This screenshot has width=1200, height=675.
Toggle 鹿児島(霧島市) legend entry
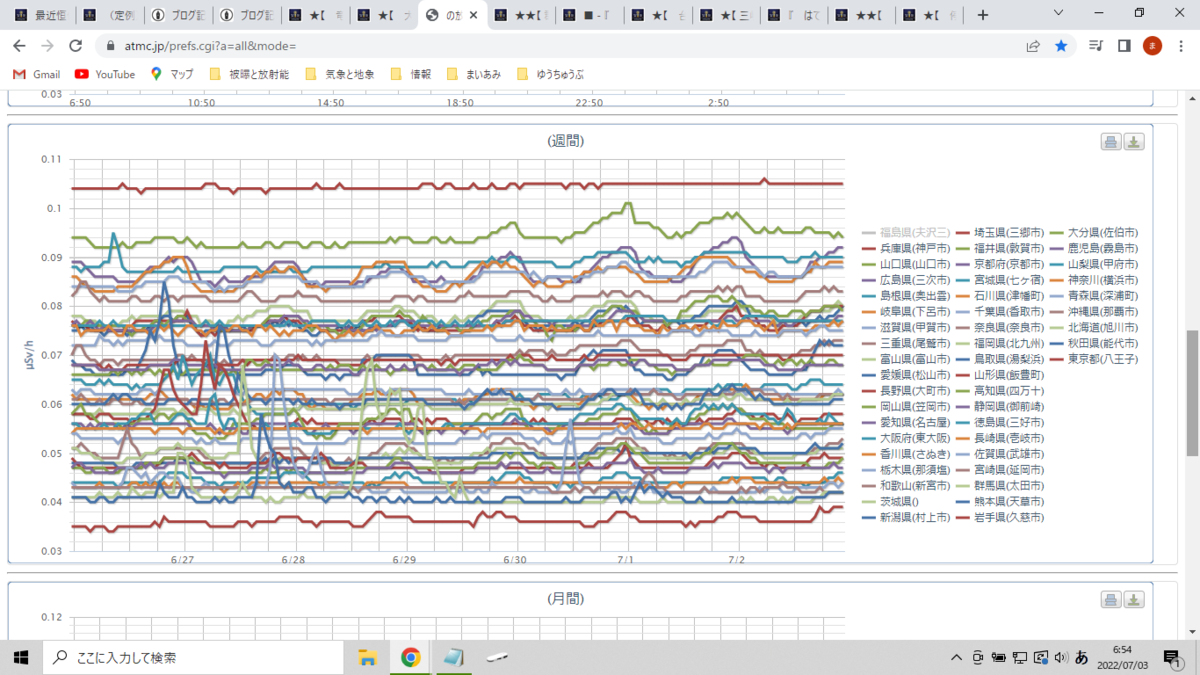1094,248
